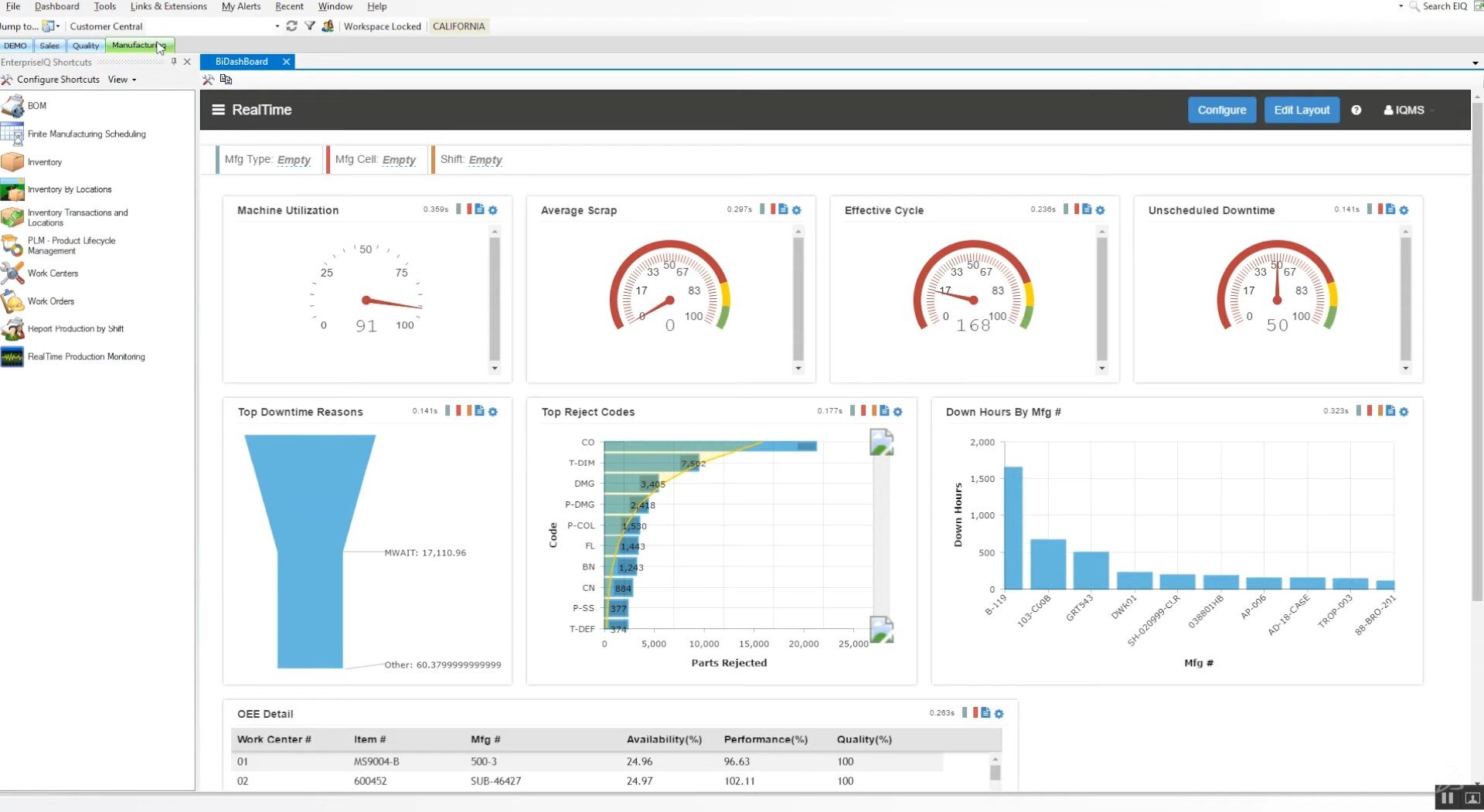
Task: Click the copy icon below BiDashBoard tab
Action: (x=226, y=80)
